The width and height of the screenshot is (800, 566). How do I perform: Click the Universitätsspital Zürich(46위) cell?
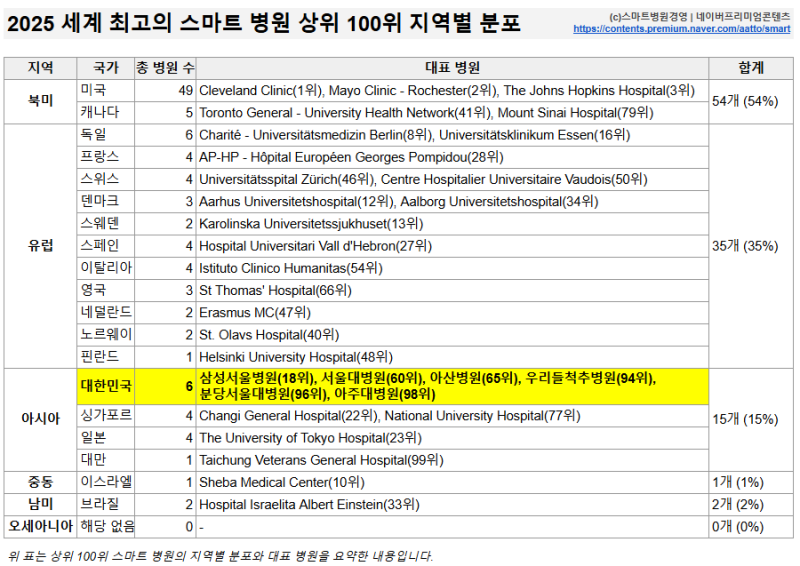tap(452, 179)
